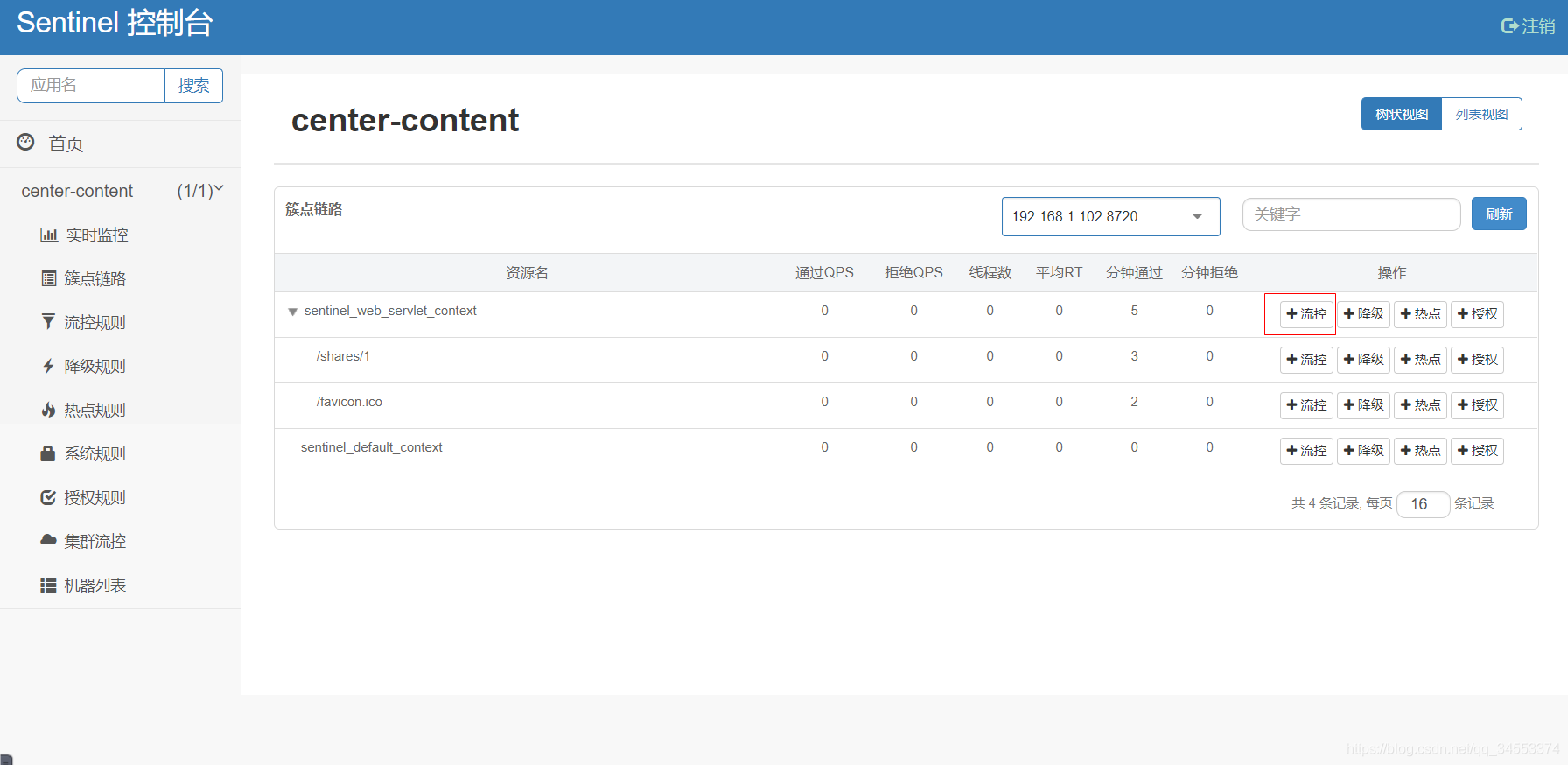The width and height of the screenshot is (1568, 765).
Task: Click the /favicon.ico resource name
Action: tap(349, 402)
